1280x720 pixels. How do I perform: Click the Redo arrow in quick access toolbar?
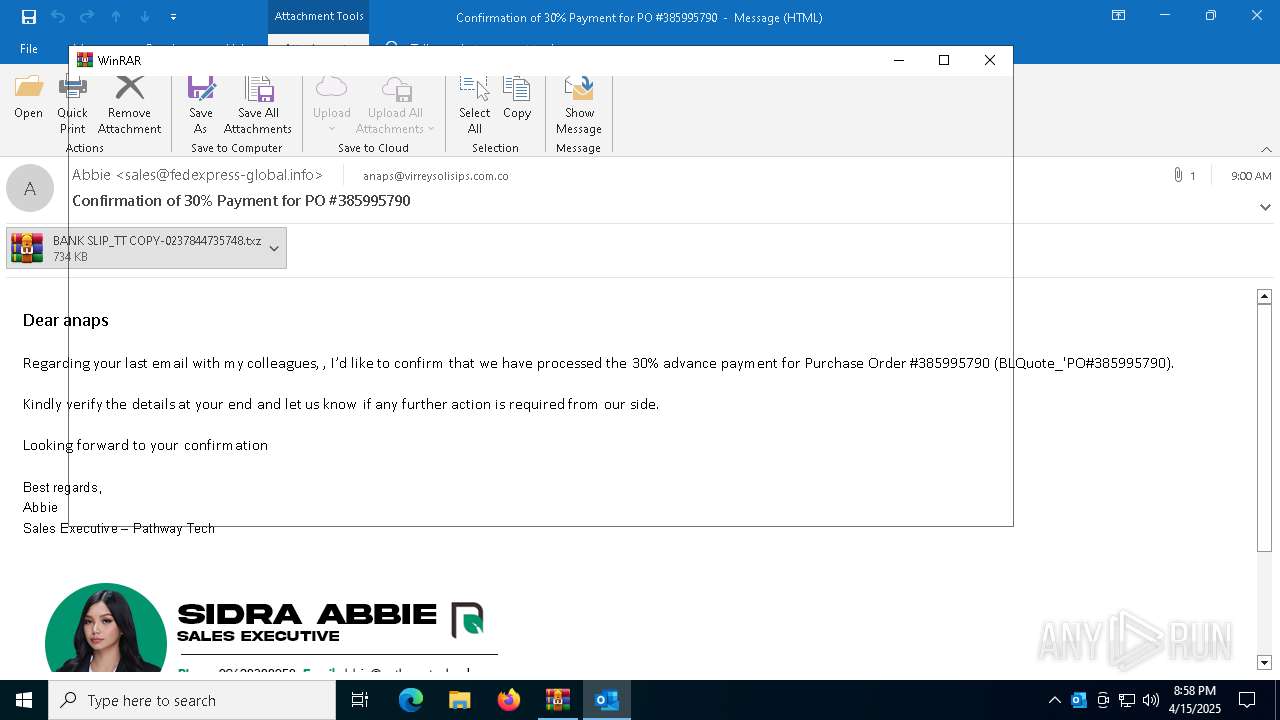point(87,17)
